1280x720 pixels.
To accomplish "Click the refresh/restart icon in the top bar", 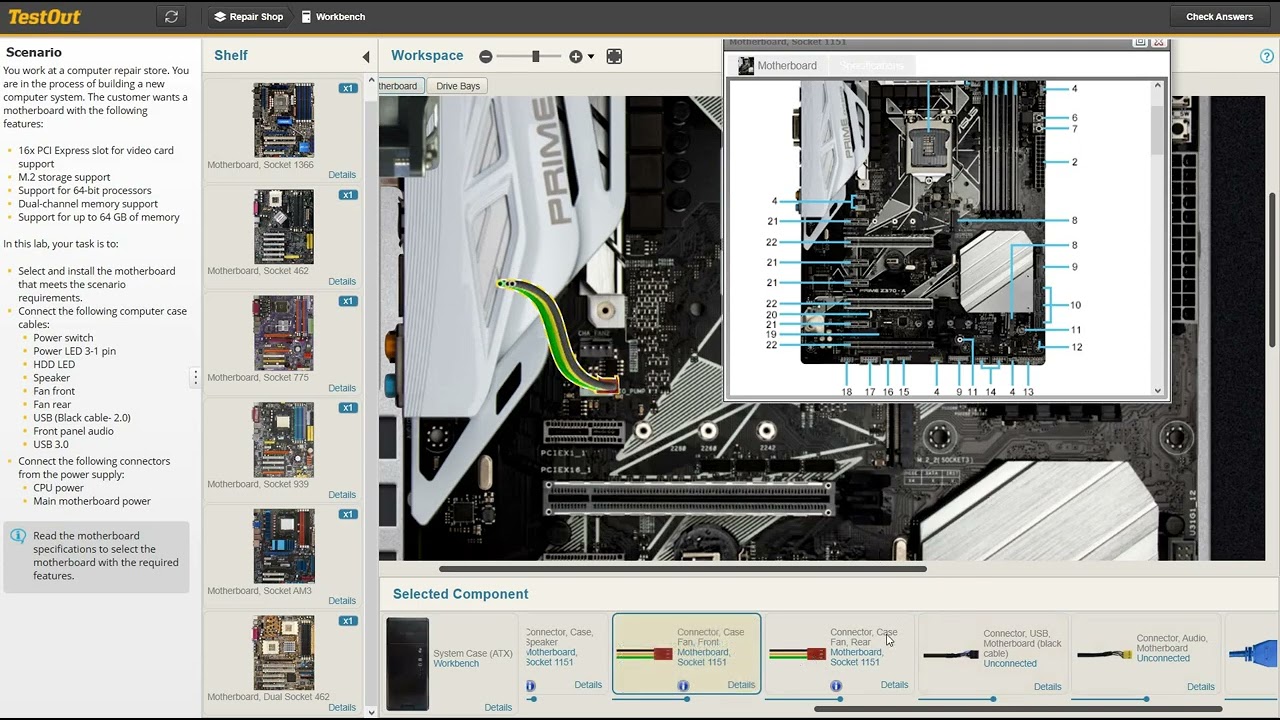I will tap(171, 17).
